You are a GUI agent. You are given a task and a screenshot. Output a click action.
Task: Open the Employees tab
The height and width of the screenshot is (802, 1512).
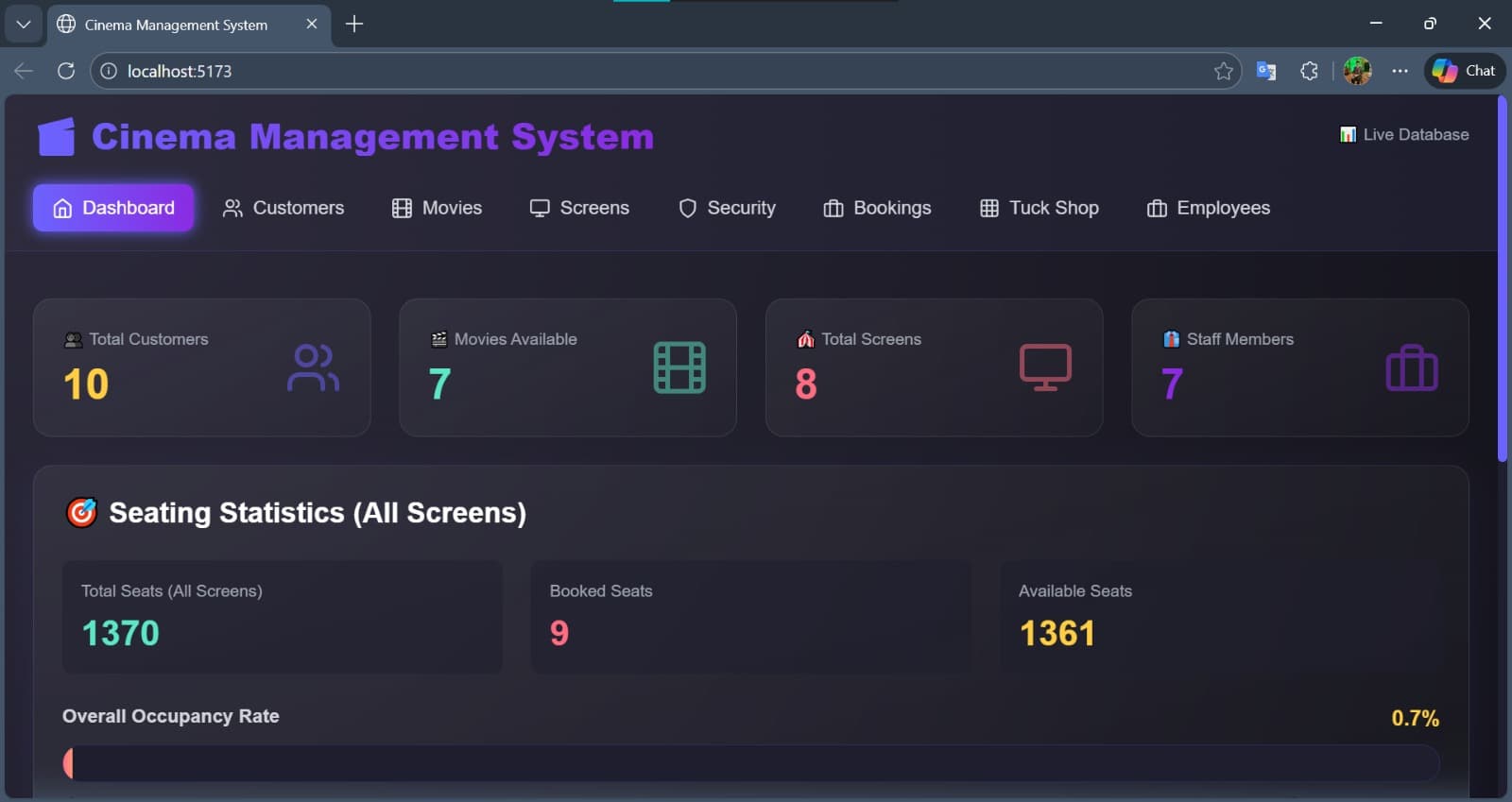tap(1208, 208)
